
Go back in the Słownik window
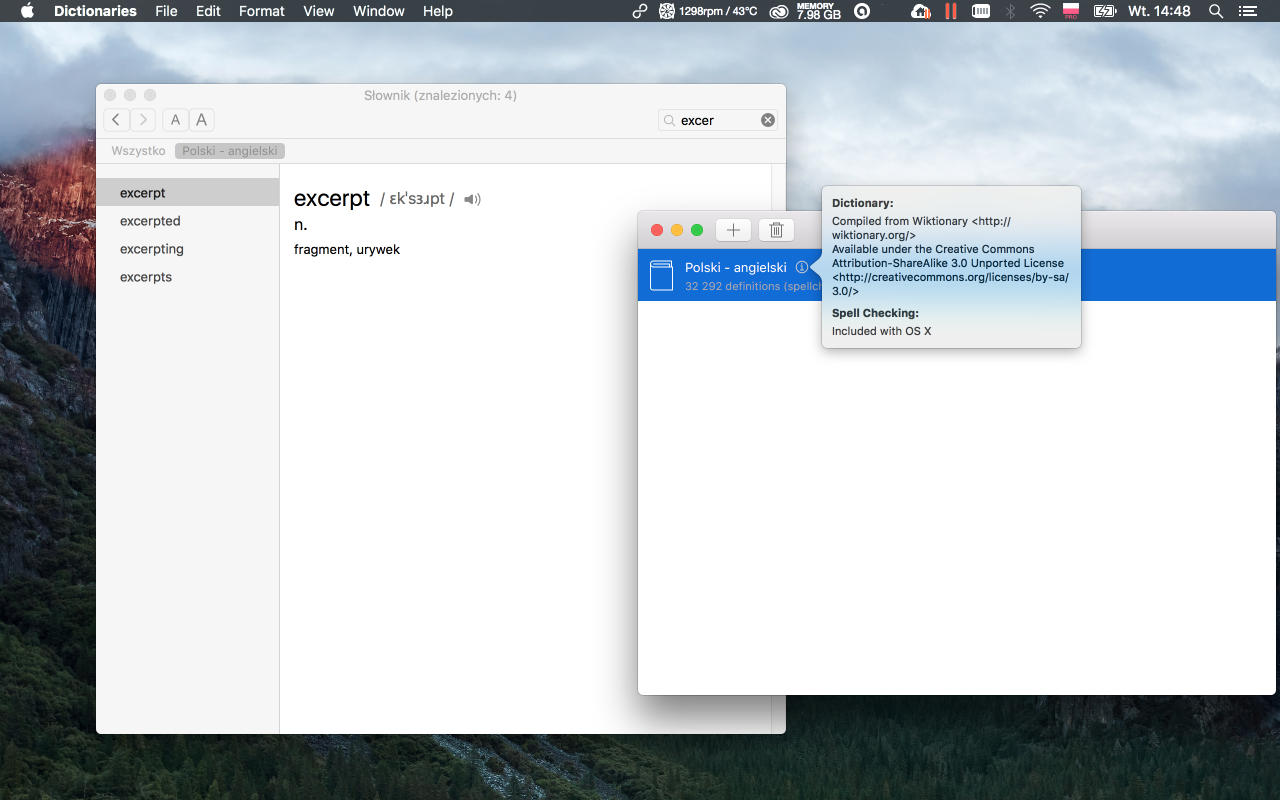click(x=116, y=120)
